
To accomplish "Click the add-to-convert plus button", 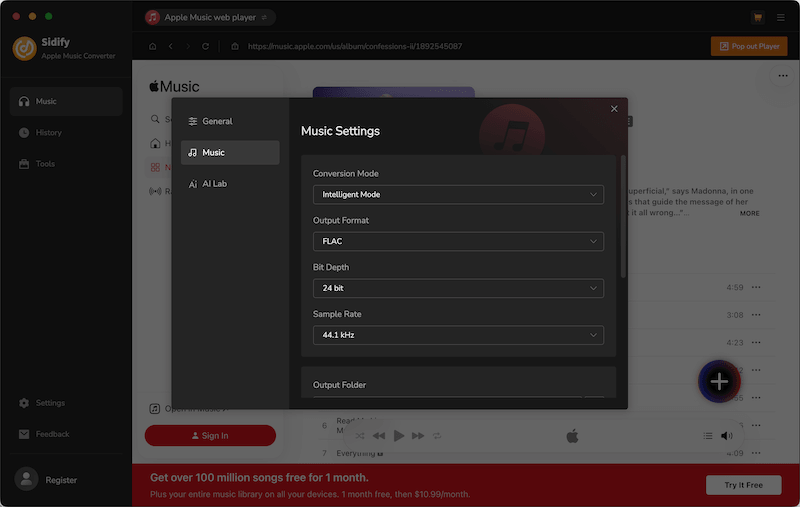I will [x=719, y=382].
